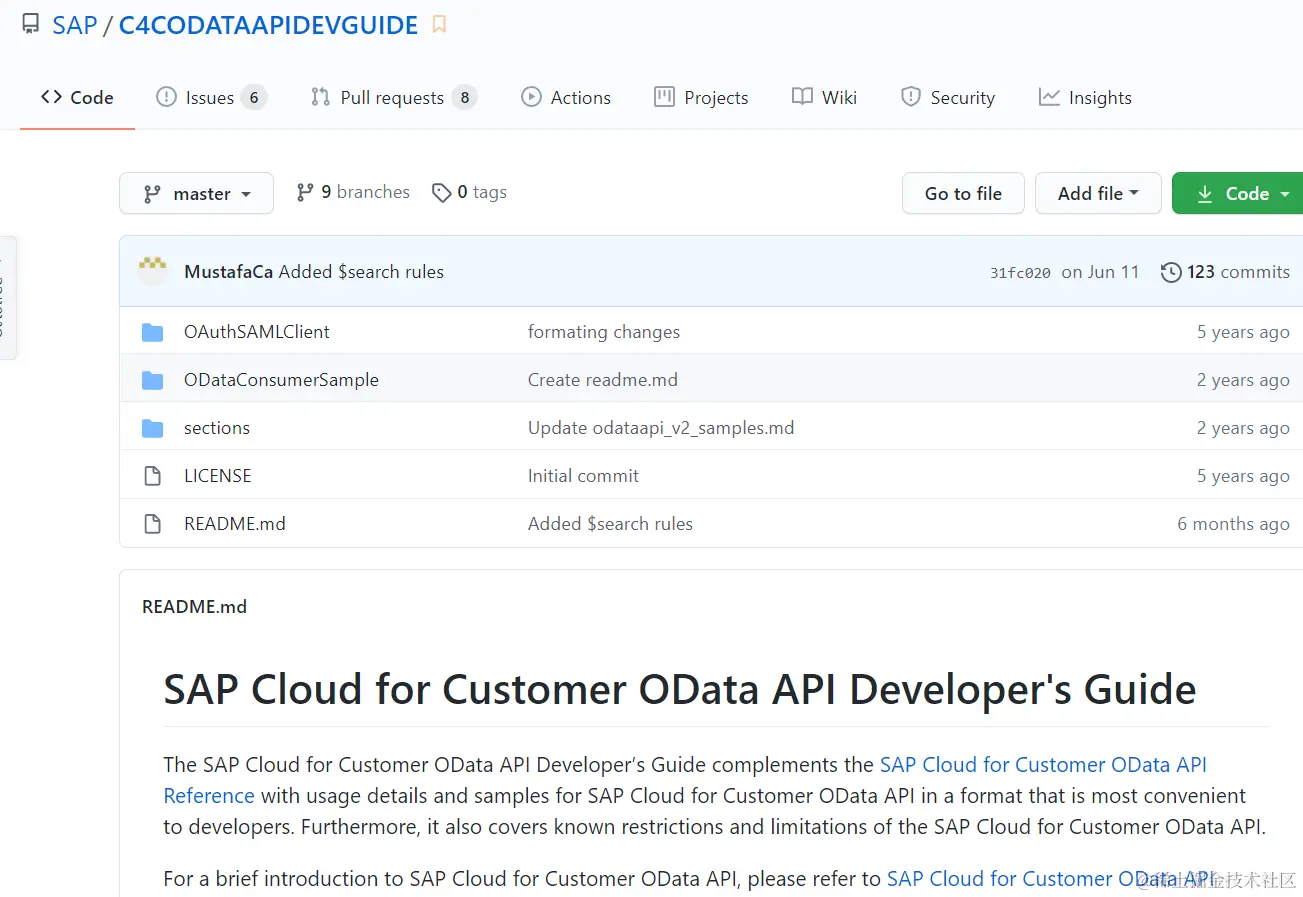Click the bookmark icon next to C4CODATAAPIDEVGUIDE
Image resolution: width=1303 pixels, height=897 pixels.
pyautogui.click(x=439, y=25)
